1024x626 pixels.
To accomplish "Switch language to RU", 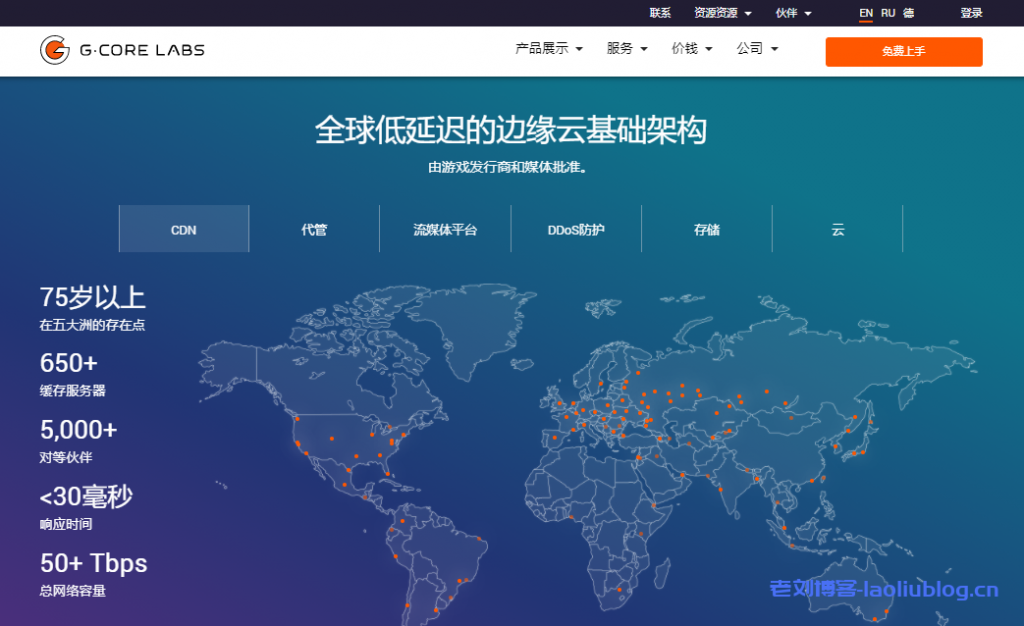I will point(888,13).
